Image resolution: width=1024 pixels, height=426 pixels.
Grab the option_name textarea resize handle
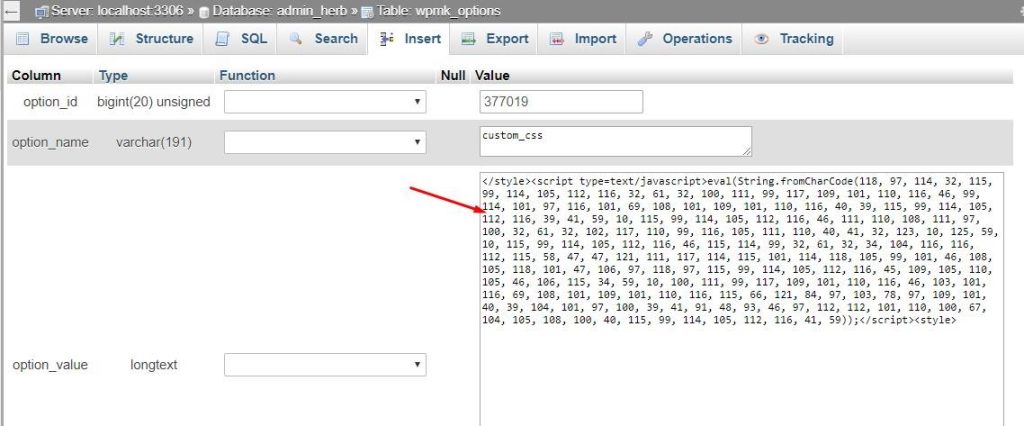point(746,152)
